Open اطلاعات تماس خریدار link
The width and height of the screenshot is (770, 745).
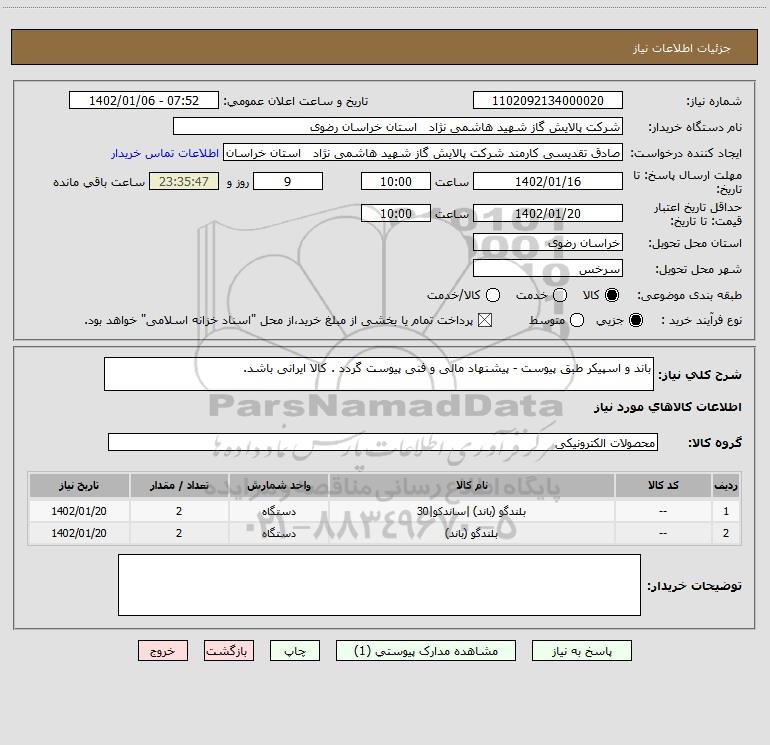(x=165, y=153)
